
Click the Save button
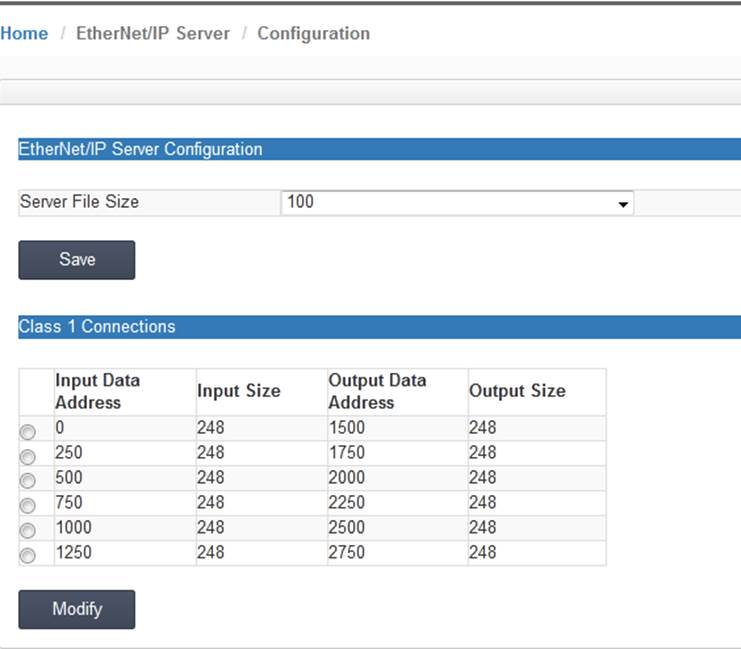77,260
